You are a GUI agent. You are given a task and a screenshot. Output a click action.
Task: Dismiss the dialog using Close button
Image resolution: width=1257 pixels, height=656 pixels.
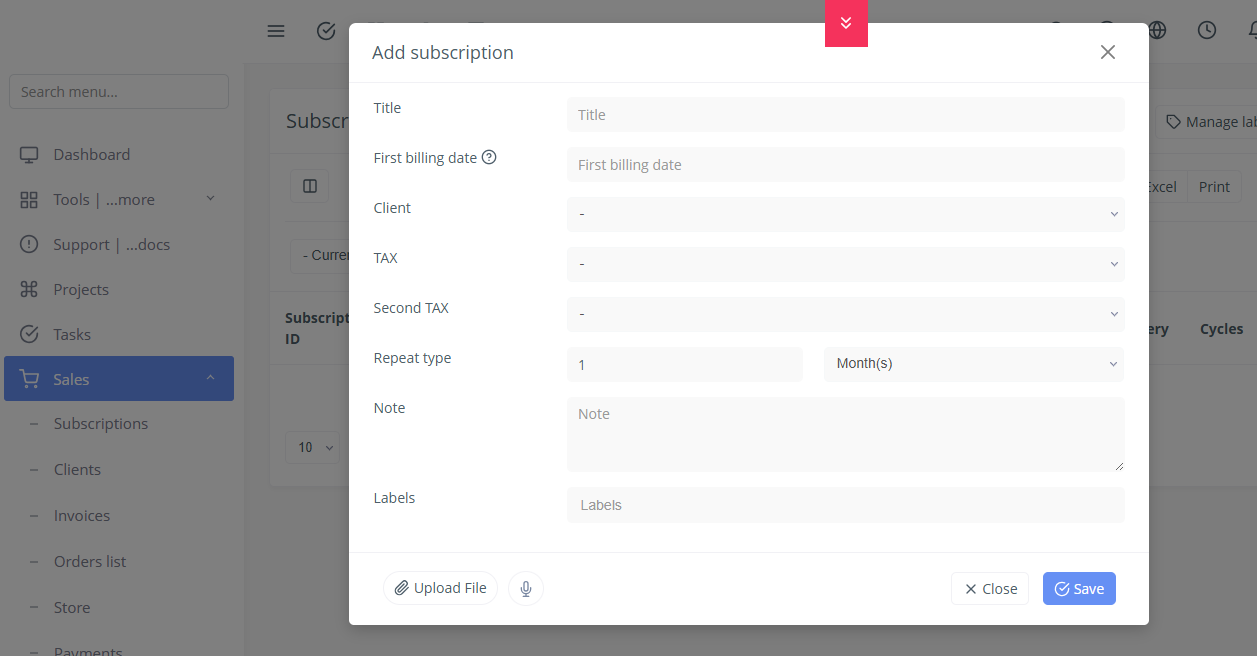(x=990, y=589)
